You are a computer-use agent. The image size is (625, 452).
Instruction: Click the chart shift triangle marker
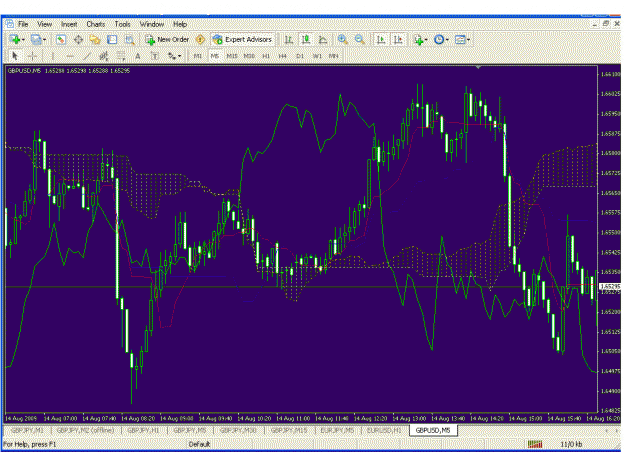tap(478, 67)
